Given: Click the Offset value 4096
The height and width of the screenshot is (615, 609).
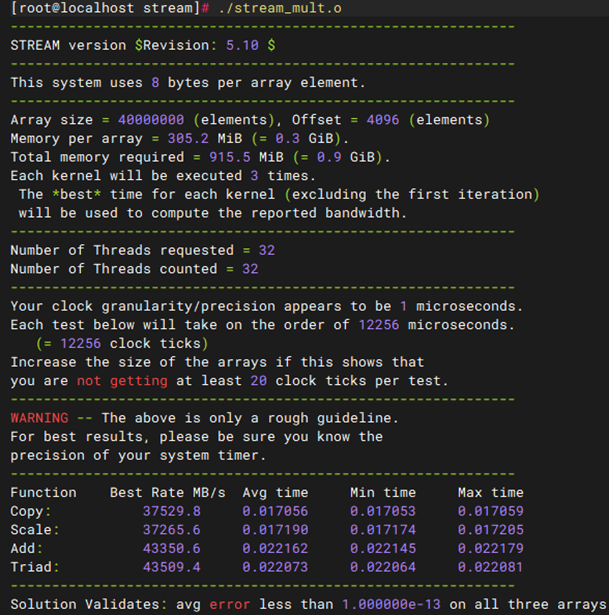Looking at the screenshot, I should tap(383, 120).
